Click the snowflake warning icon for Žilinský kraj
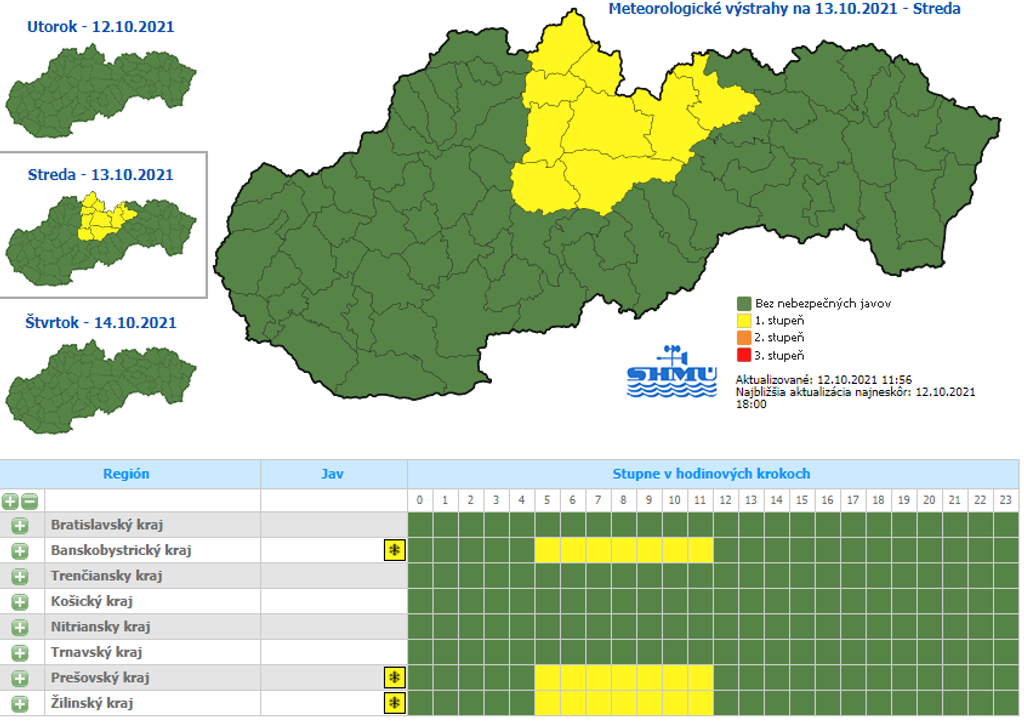Screen dimensions: 1024x723 click(x=395, y=703)
